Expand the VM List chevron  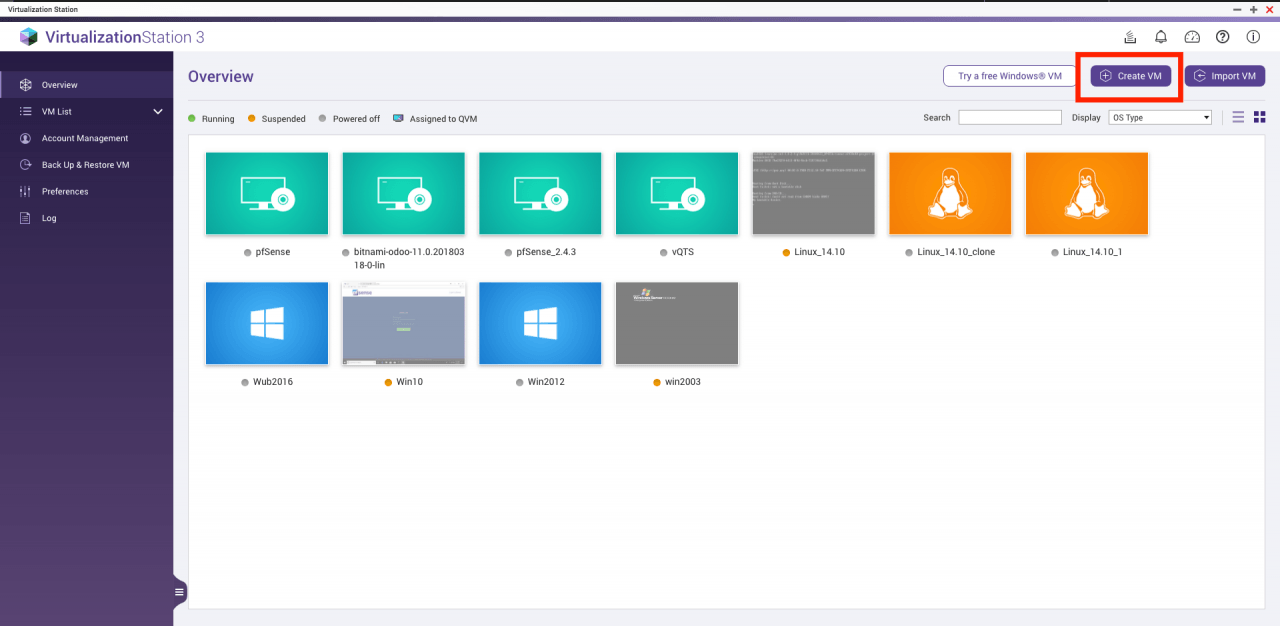[157, 112]
